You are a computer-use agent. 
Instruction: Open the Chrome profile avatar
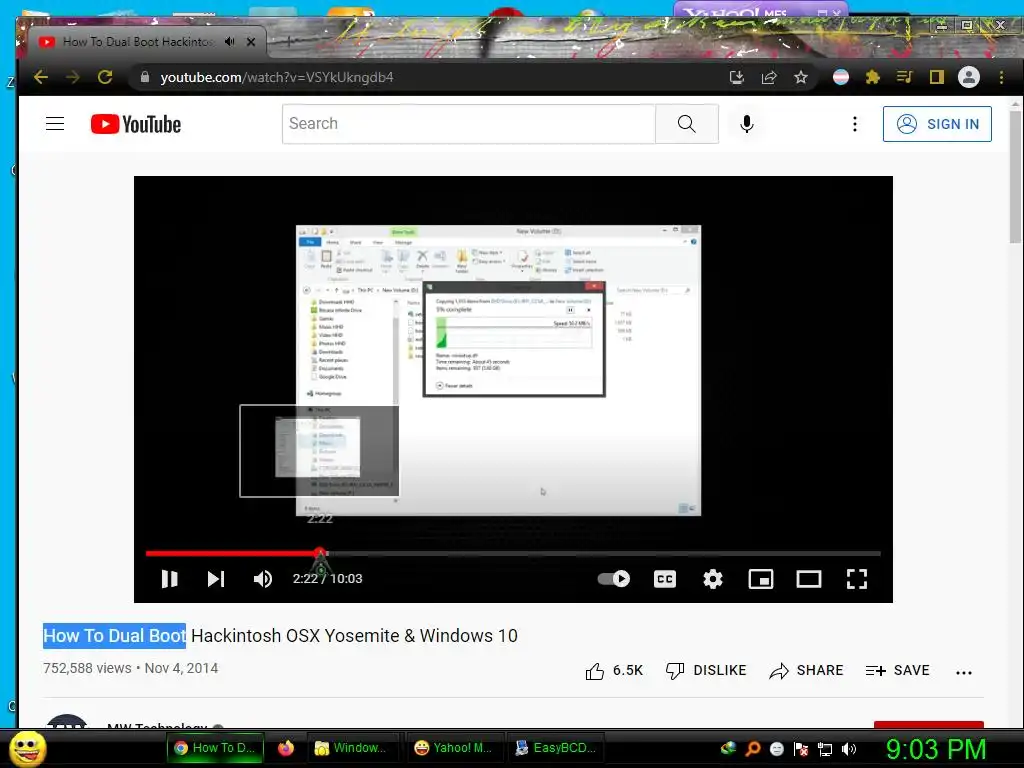click(x=968, y=77)
